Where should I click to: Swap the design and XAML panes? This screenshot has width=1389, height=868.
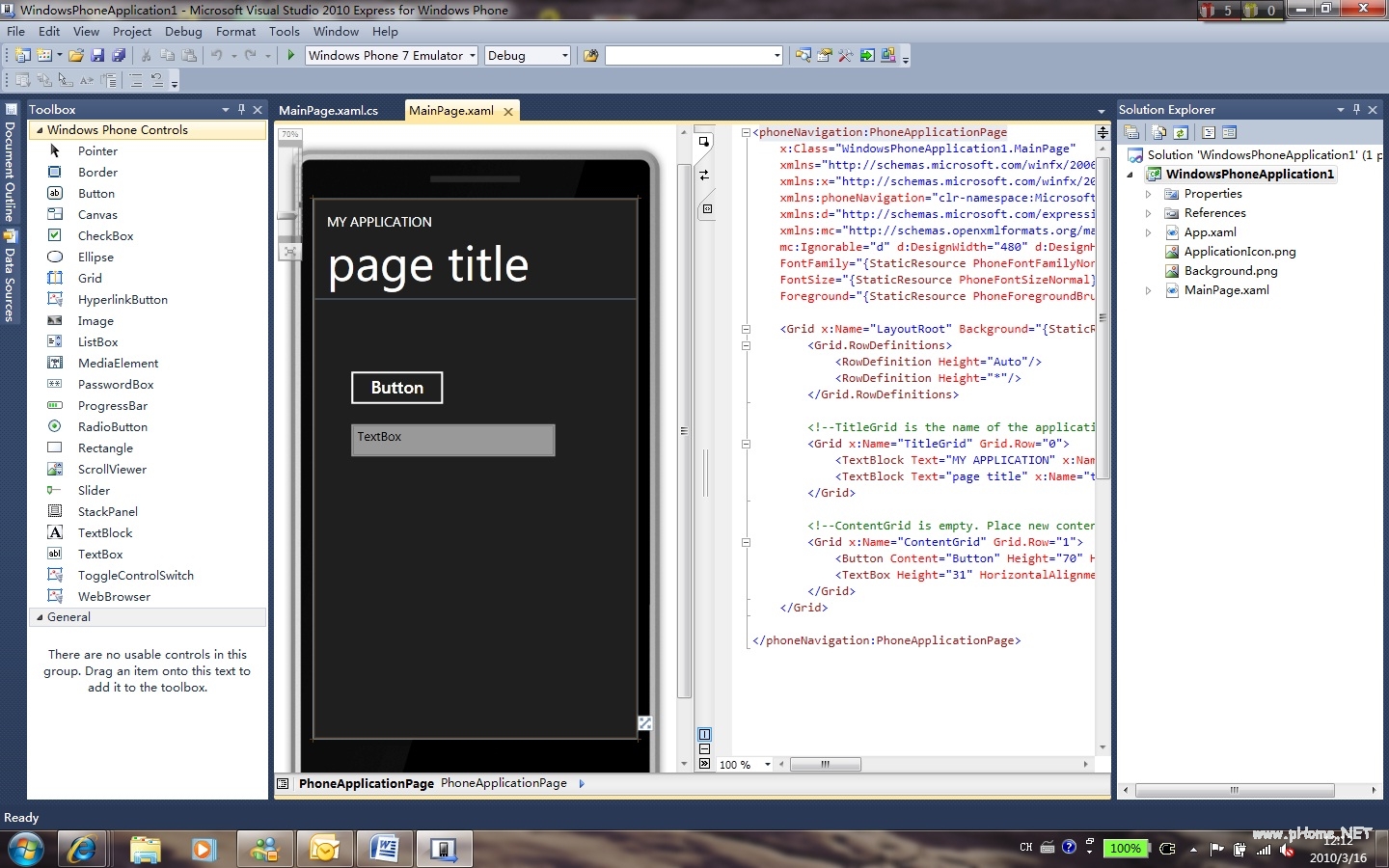point(705,175)
